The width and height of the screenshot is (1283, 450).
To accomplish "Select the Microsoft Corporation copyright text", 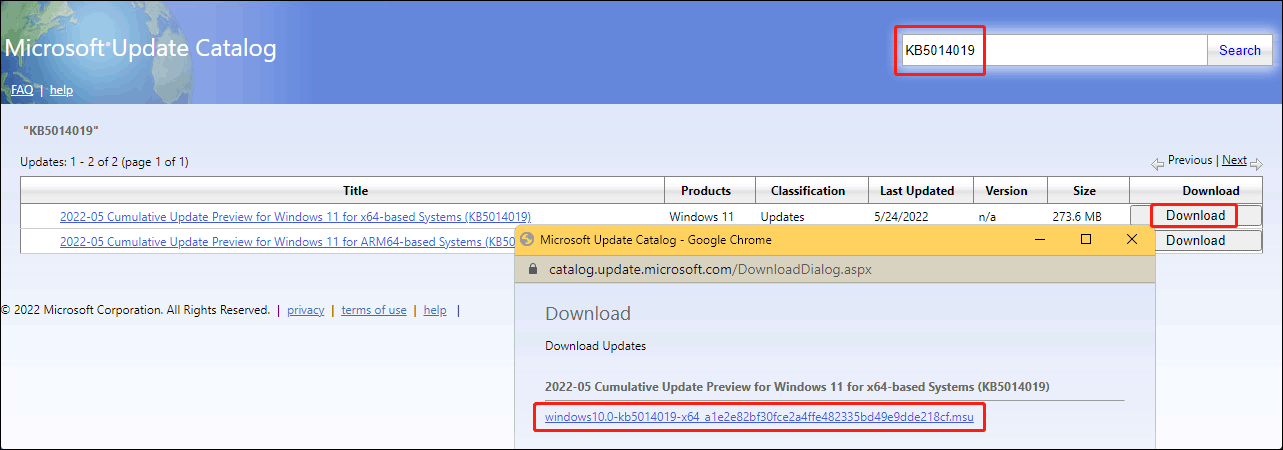I will [135, 310].
